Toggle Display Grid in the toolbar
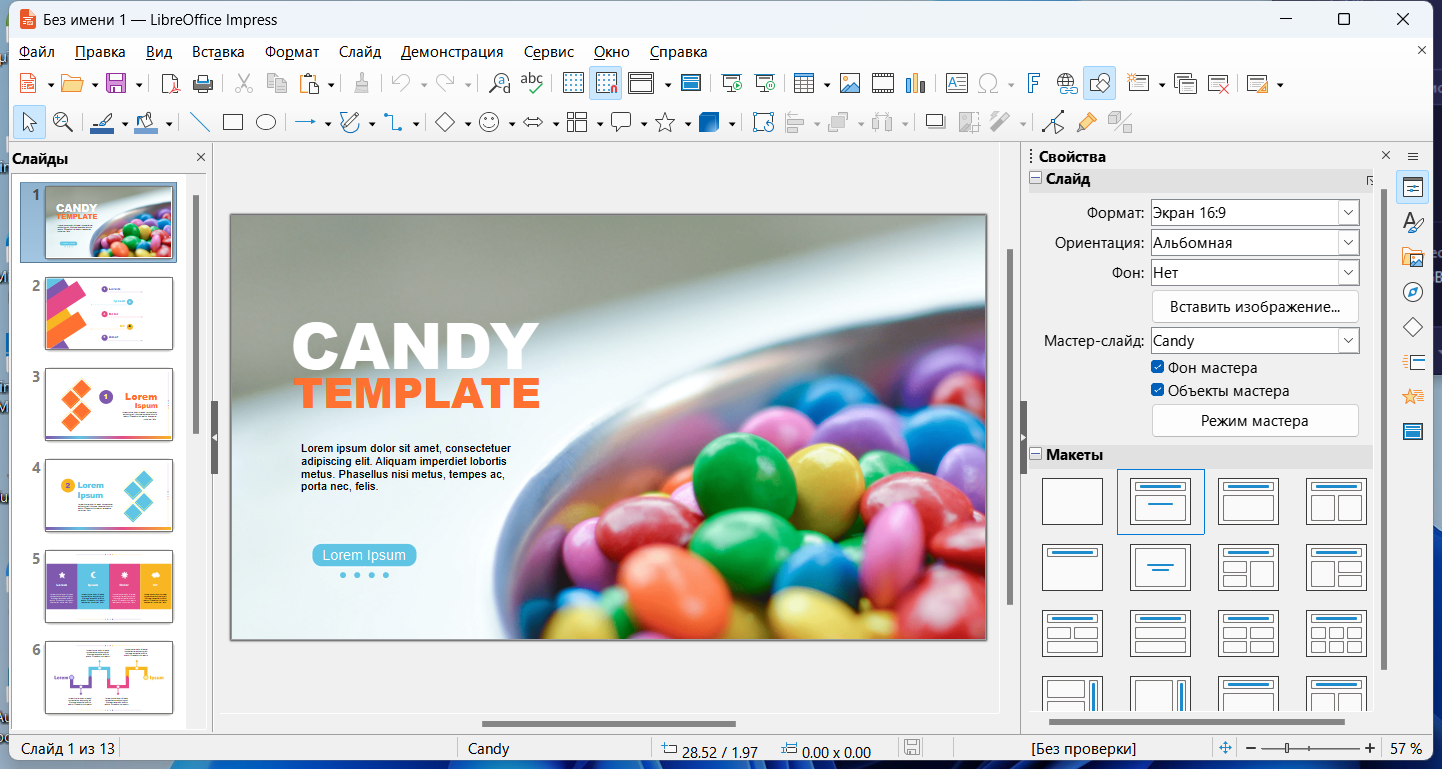The image size is (1442, 769). (573, 84)
